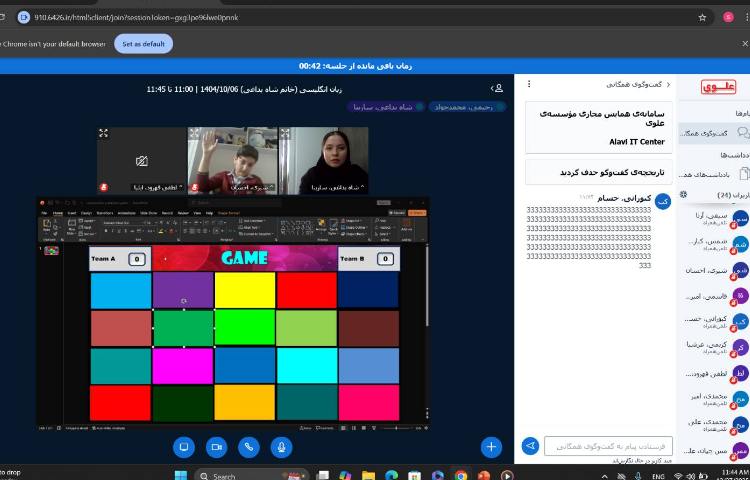Click the fullscreen icon on the boy's webcam
This screenshot has width=750, height=480.
click(193, 133)
